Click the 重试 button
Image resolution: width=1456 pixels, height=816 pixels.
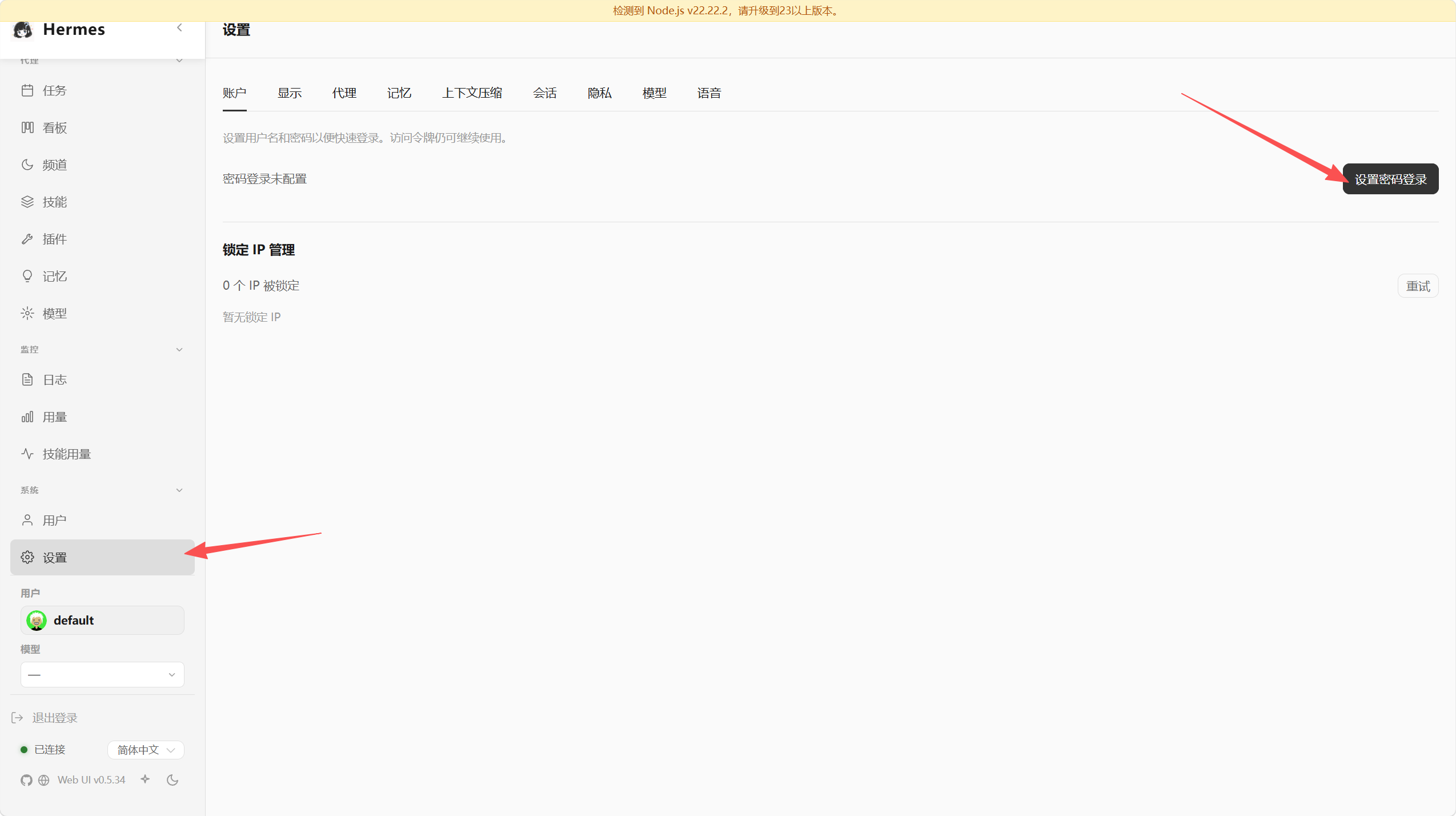click(x=1418, y=286)
